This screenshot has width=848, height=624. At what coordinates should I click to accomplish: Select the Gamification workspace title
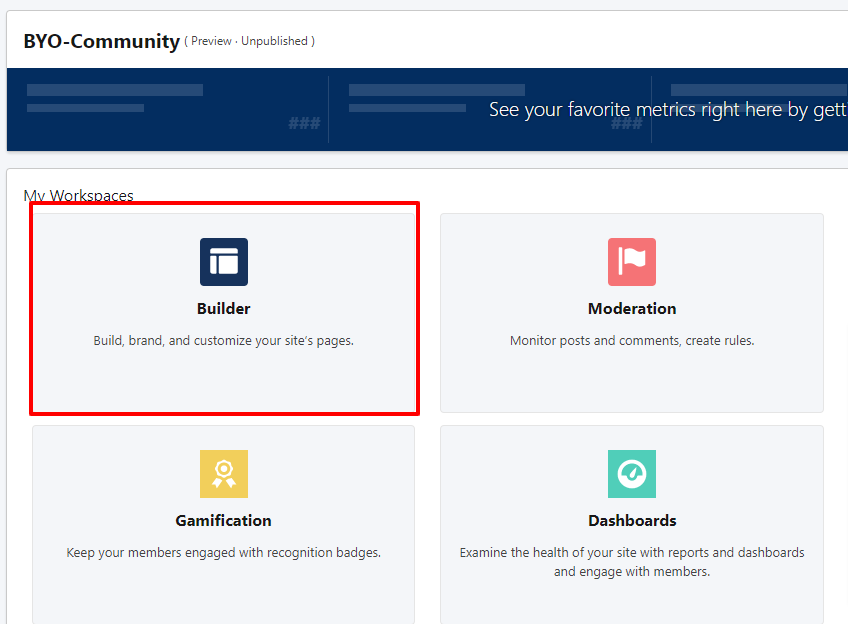(224, 521)
